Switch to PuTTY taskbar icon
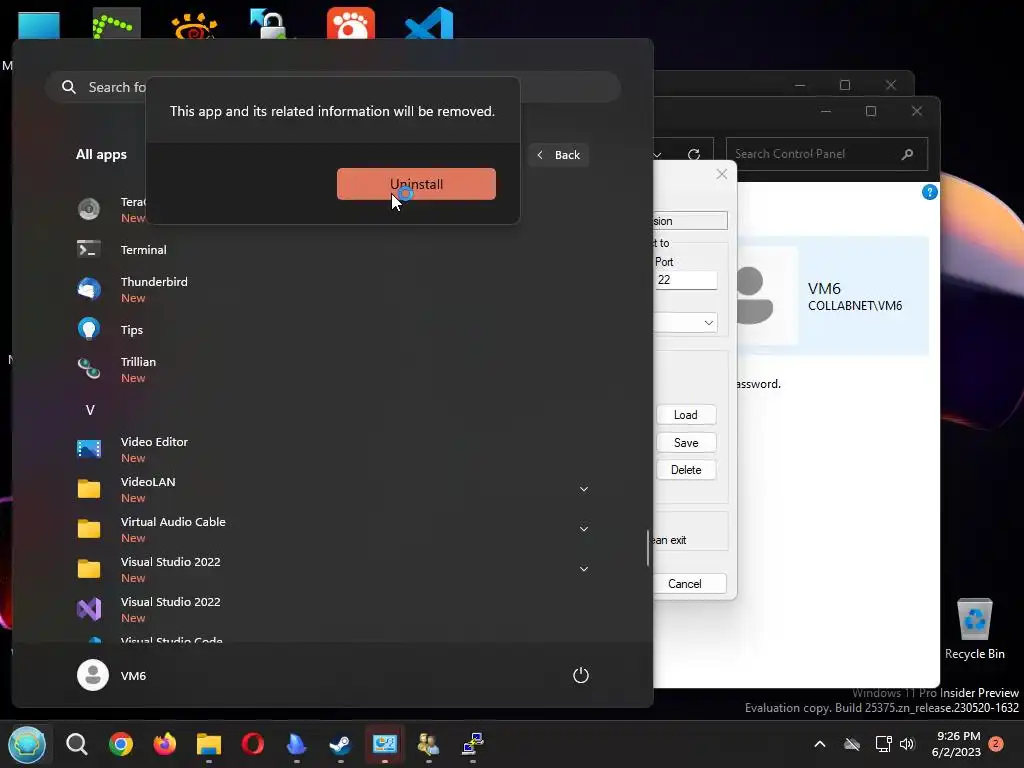This screenshot has height=768, width=1024. pyautogui.click(x=472, y=744)
